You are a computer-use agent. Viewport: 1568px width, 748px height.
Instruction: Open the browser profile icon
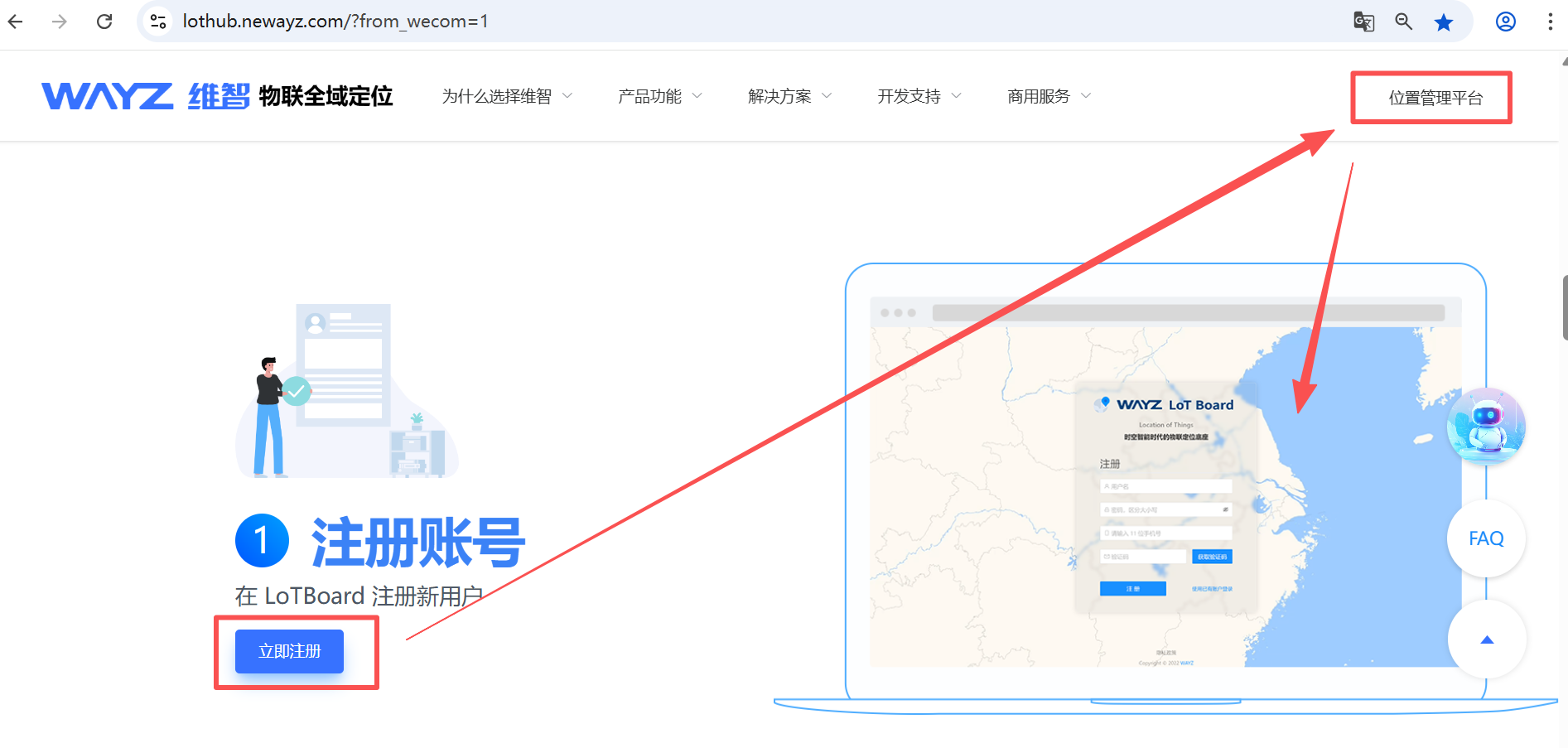coord(1506,22)
